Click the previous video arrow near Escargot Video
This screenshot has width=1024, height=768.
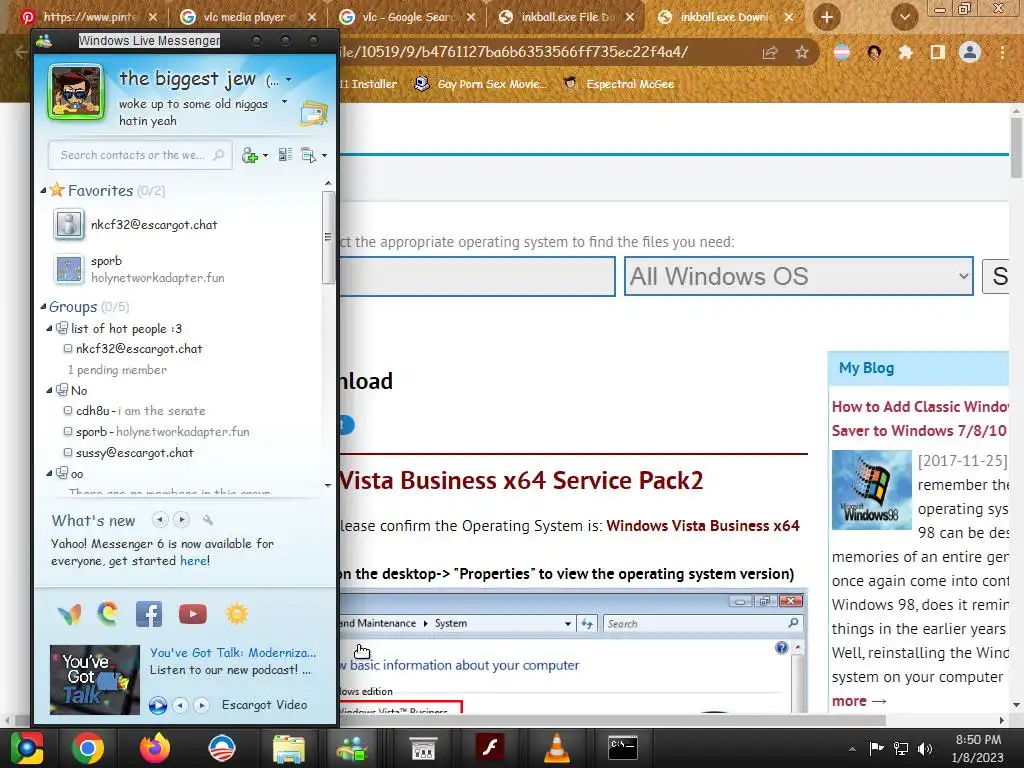[180, 705]
